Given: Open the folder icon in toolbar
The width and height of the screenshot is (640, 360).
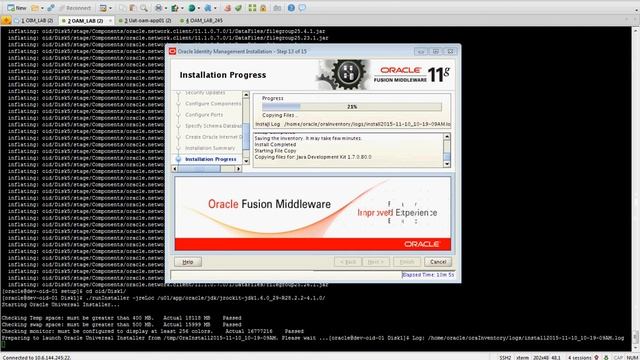Looking at the screenshot, I should [x=35, y=8].
